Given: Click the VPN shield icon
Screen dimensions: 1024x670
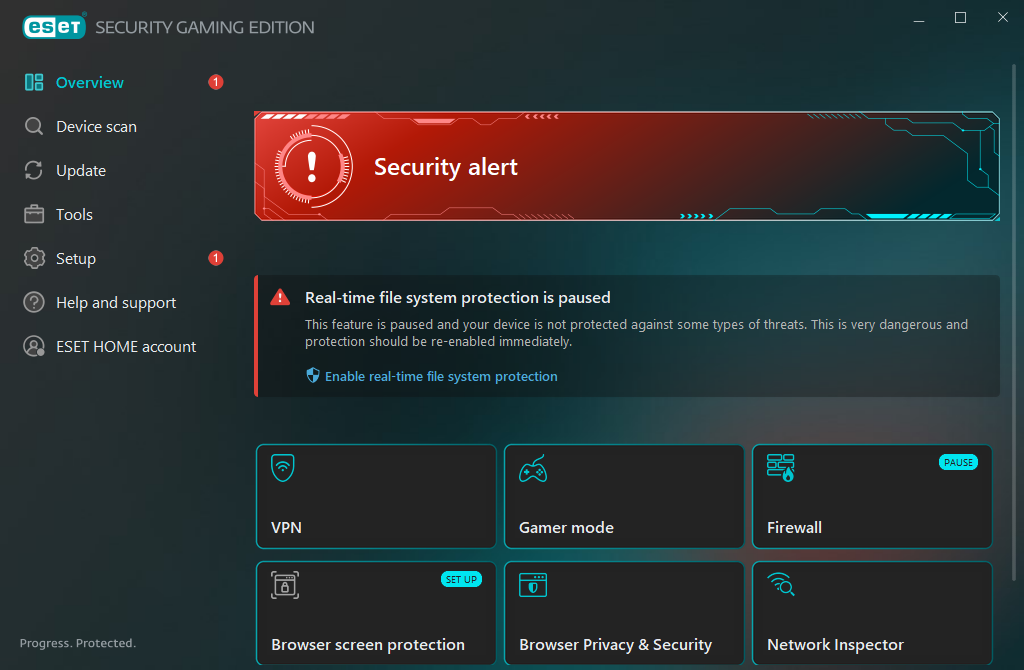Looking at the screenshot, I should 283,468.
